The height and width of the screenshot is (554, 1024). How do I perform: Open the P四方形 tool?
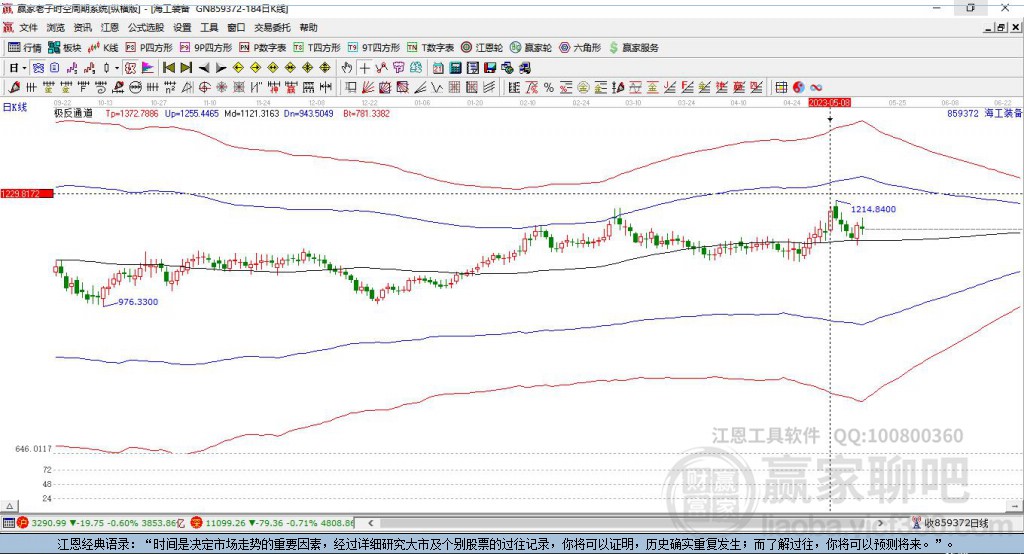pos(149,48)
